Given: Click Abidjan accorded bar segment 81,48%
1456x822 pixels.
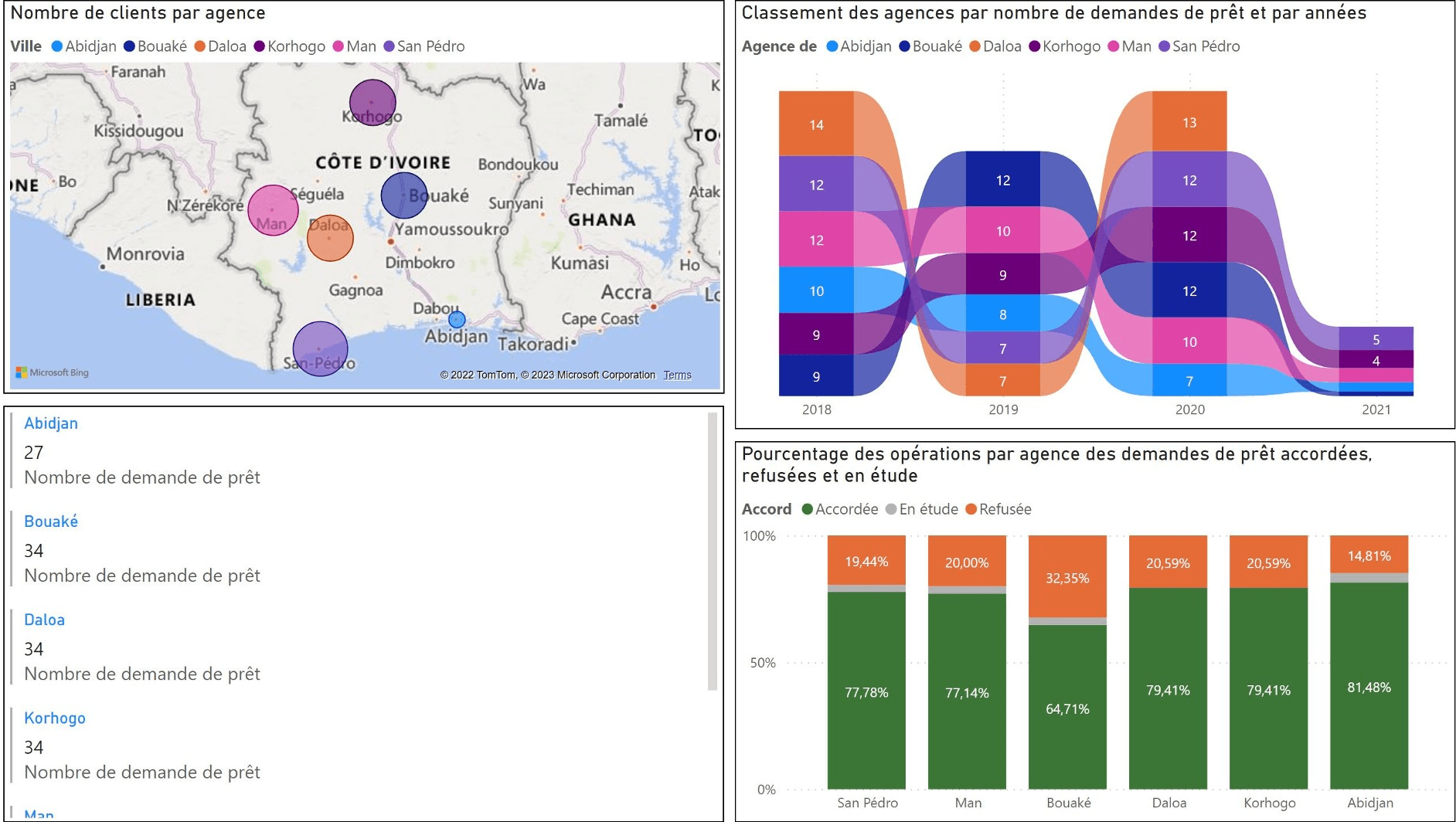Looking at the screenshot, I should [1369, 685].
